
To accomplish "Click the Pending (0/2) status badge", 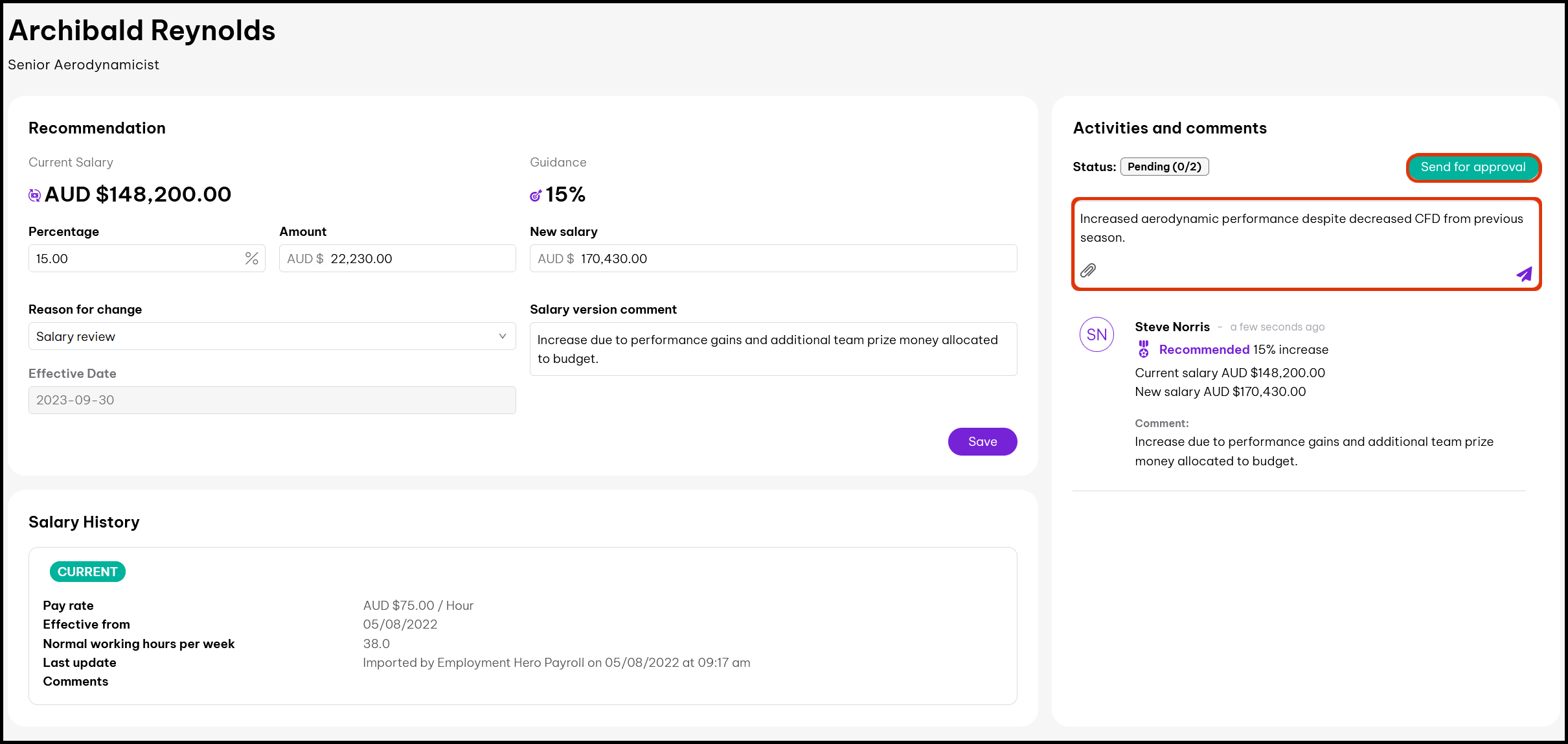I will coord(1164,167).
